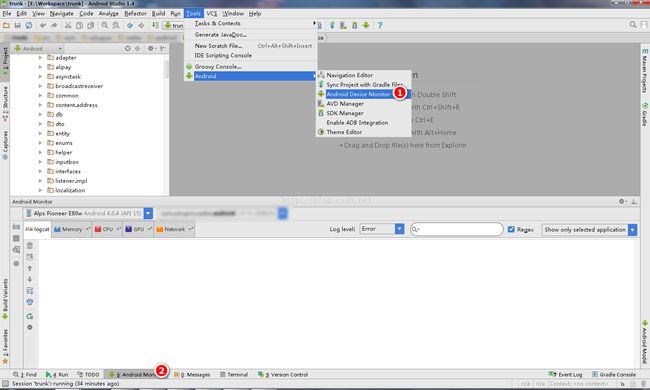Expand the alipay folder
Screen dimensions: 650x390
(40, 67)
